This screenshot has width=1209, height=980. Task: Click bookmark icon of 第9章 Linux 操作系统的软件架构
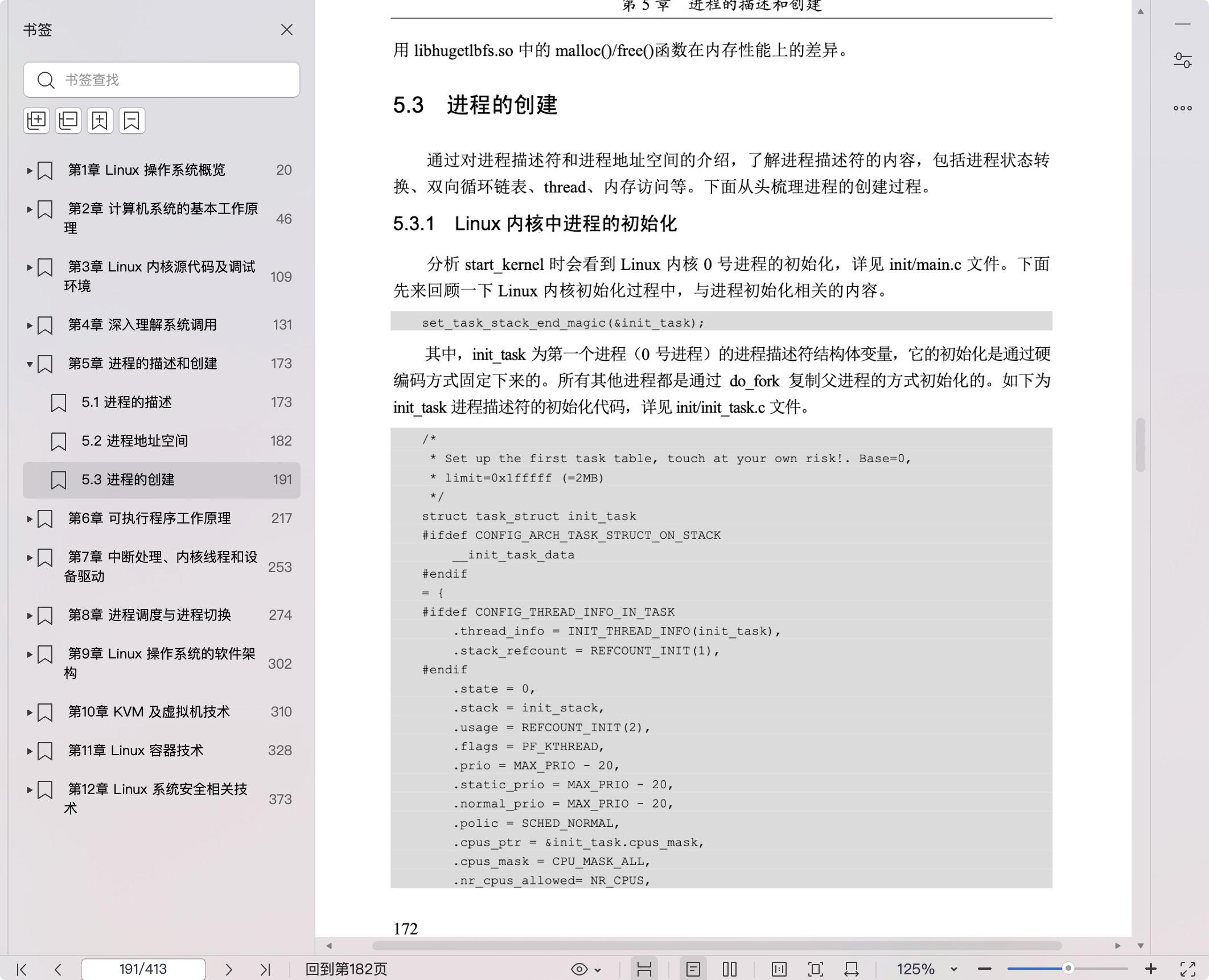point(45,654)
